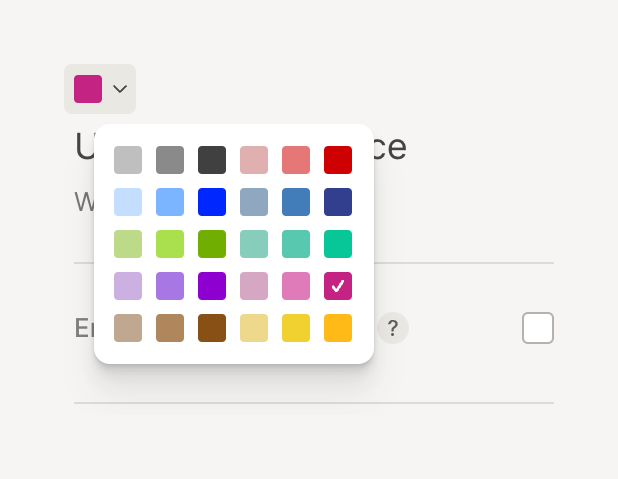Choose the lime green swatch

170,244
